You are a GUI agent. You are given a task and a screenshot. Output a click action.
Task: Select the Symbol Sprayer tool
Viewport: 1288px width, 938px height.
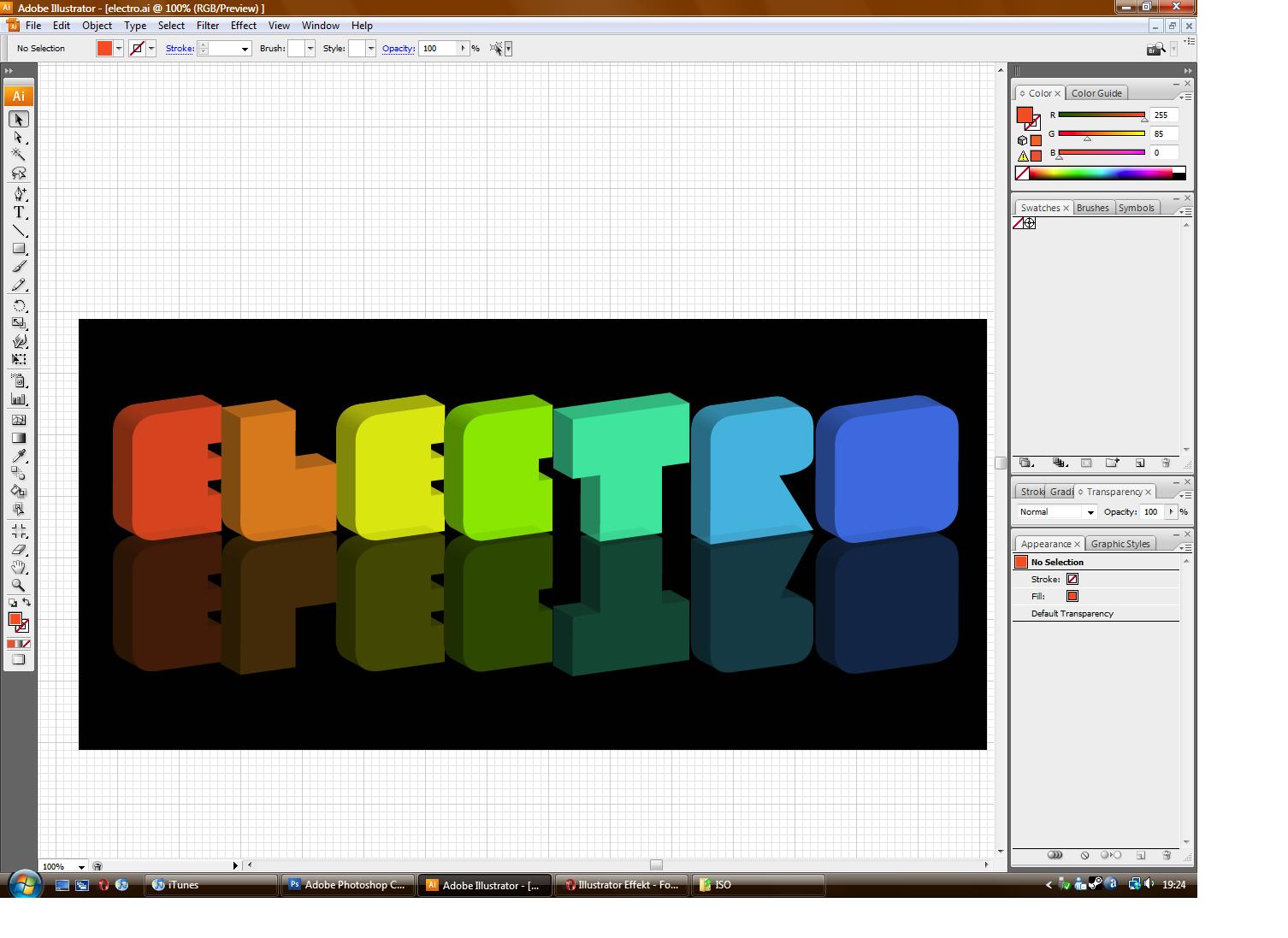(x=19, y=381)
